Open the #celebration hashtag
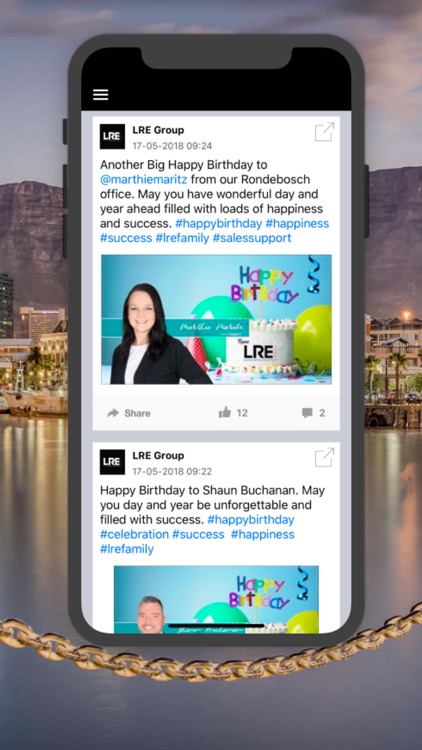 [x=134, y=534]
